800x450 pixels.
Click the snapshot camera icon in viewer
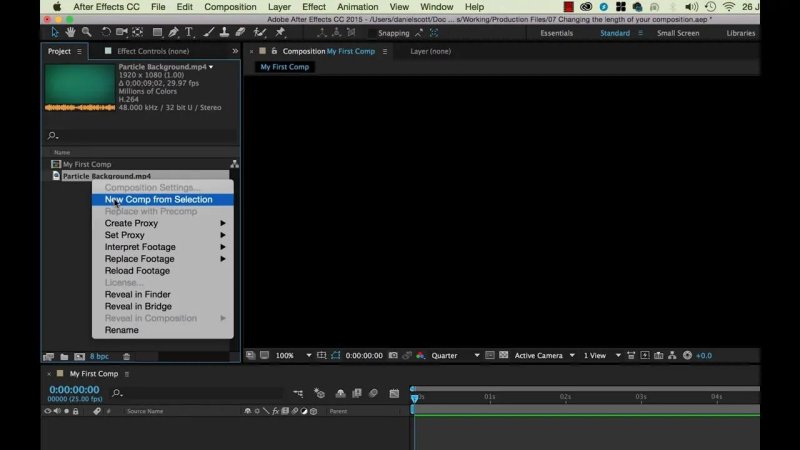393,355
